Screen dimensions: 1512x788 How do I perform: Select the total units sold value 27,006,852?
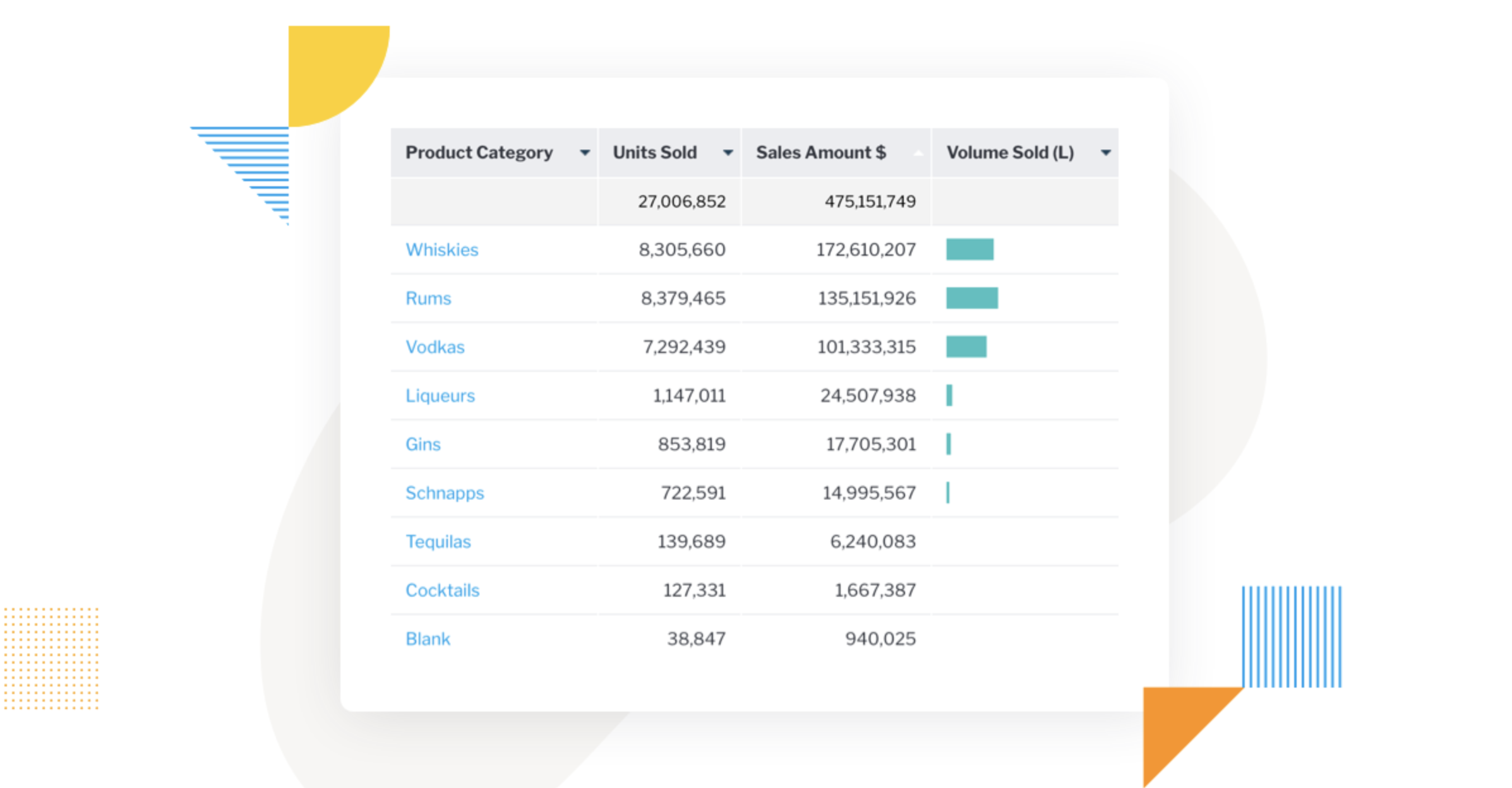click(682, 201)
